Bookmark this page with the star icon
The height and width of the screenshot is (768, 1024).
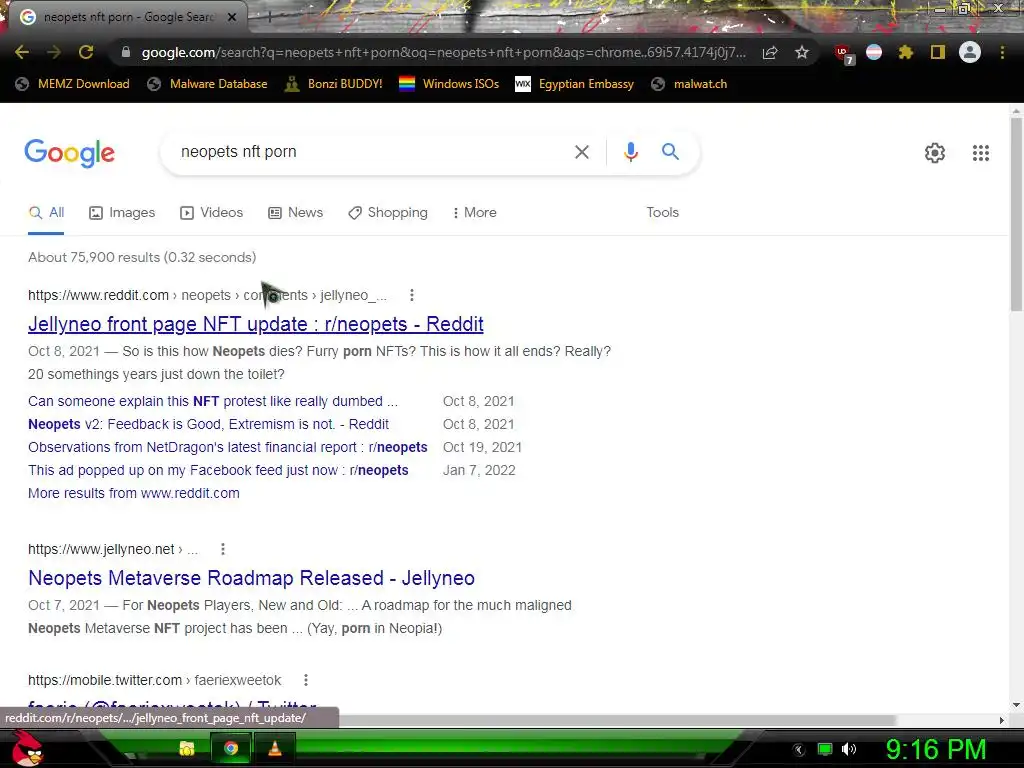point(802,52)
